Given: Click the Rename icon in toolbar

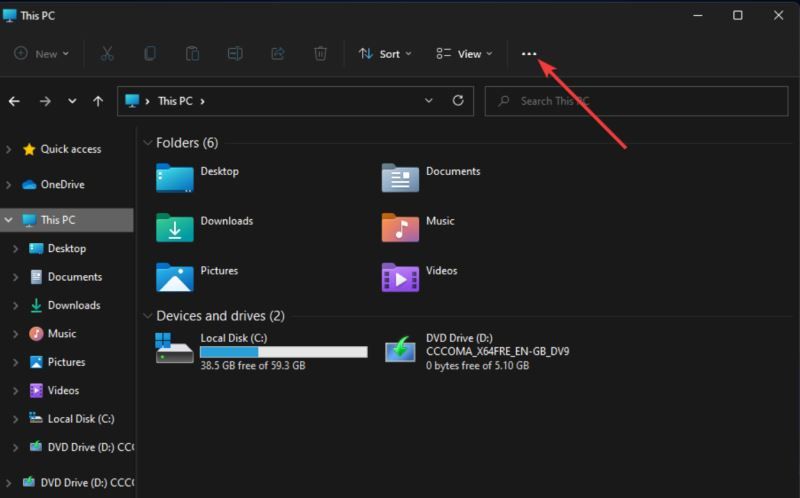Looking at the screenshot, I should click(235, 54).
